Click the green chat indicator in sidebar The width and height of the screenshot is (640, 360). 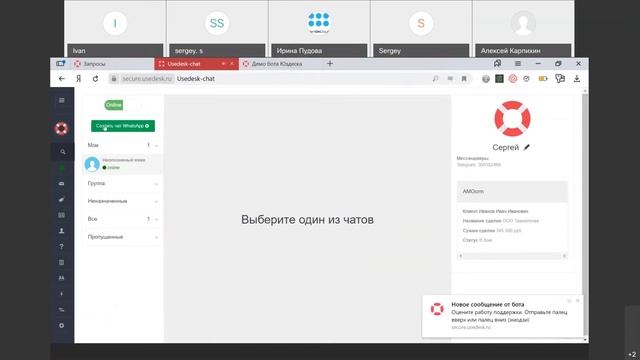pyautogui.click(x=62, y=168)
